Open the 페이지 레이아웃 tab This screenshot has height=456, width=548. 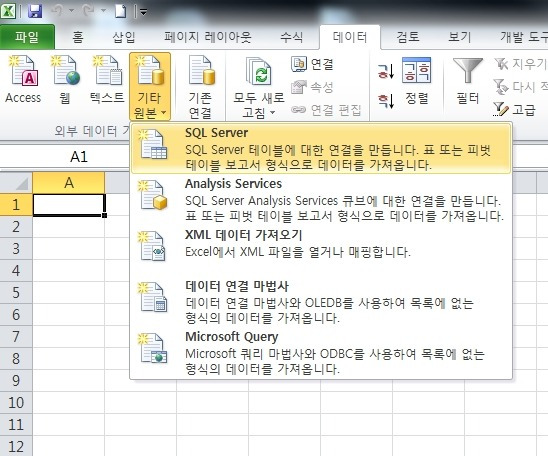(208, 37)
